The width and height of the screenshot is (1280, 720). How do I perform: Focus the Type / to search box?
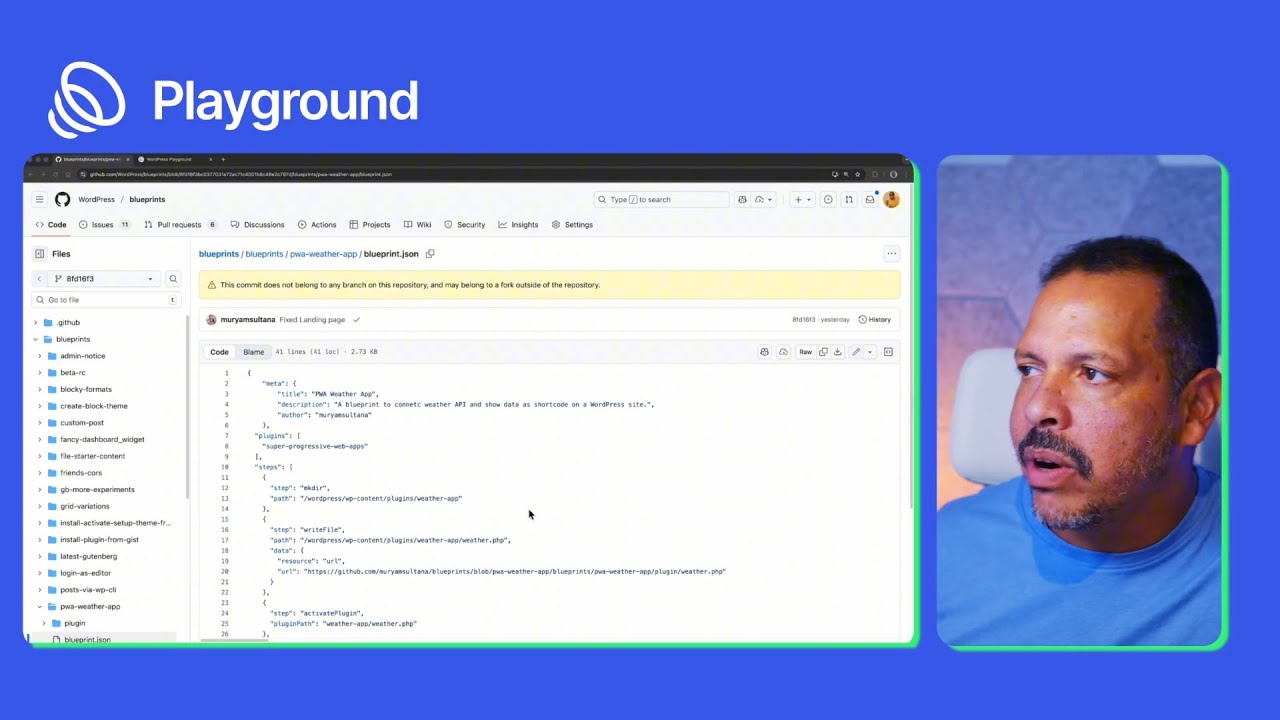click(662, 199)
